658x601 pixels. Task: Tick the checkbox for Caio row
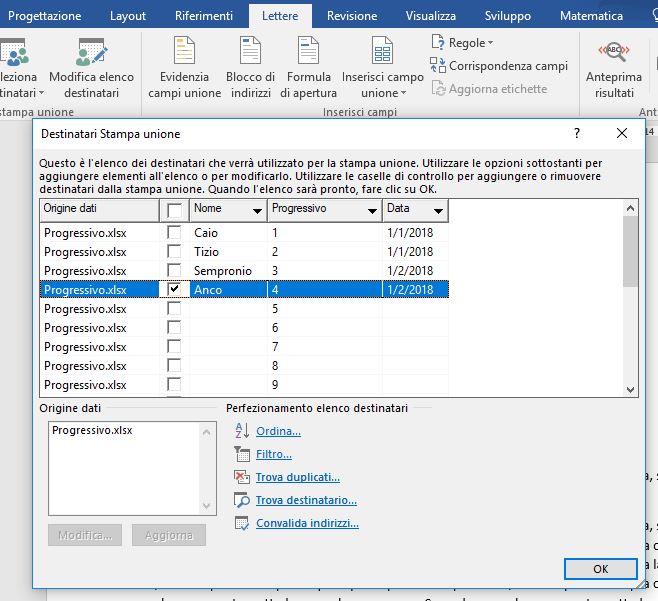pos(174,232)
